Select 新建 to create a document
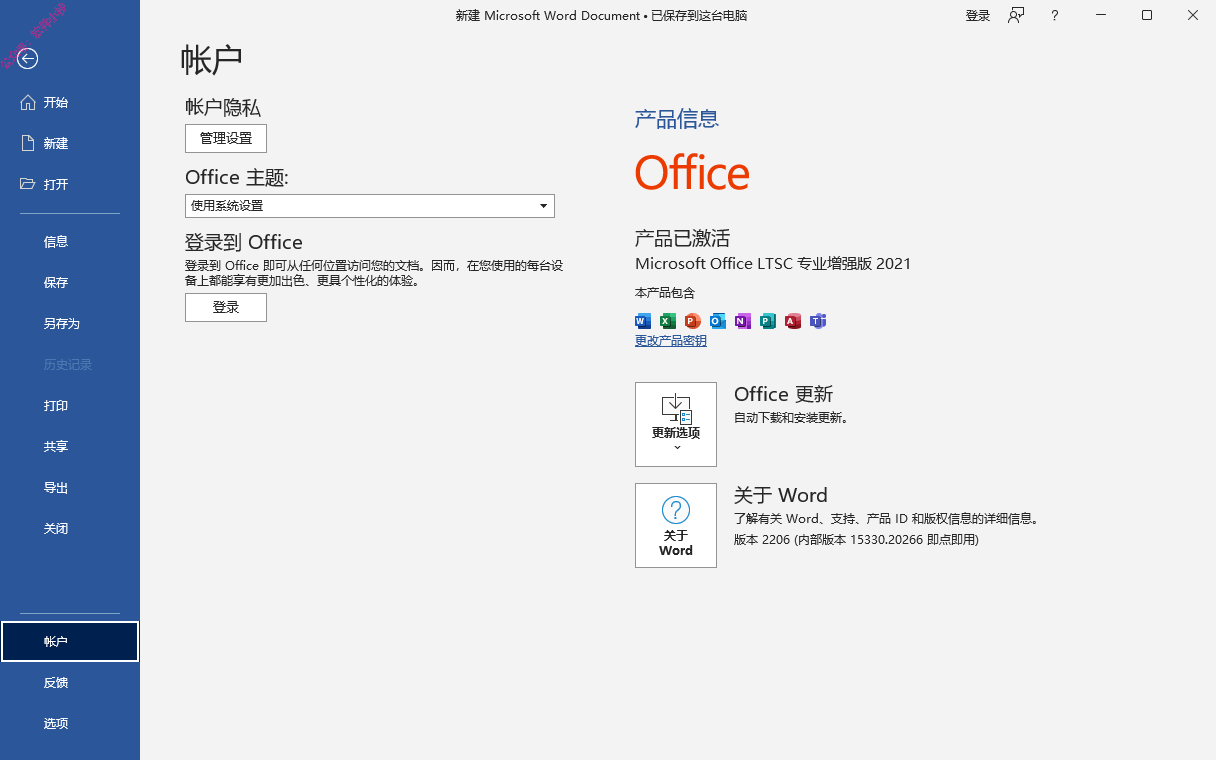 click(x=70, y=143)
